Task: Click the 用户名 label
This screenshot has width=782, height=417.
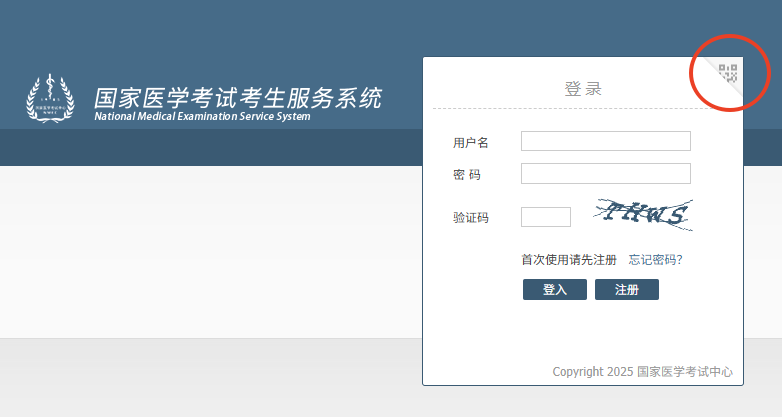Action: pos(470,143)
